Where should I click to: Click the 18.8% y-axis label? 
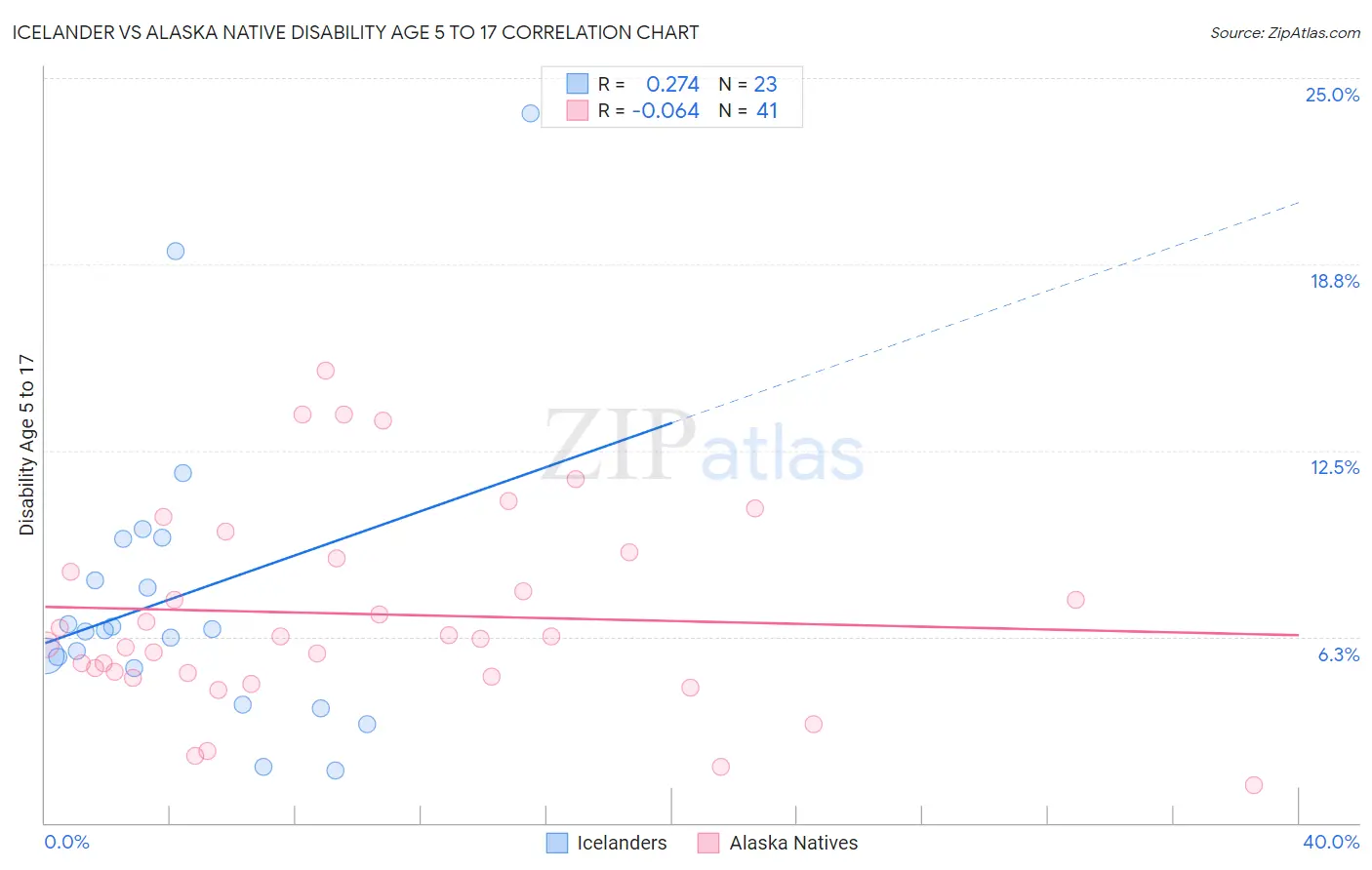coord(1334,281)
